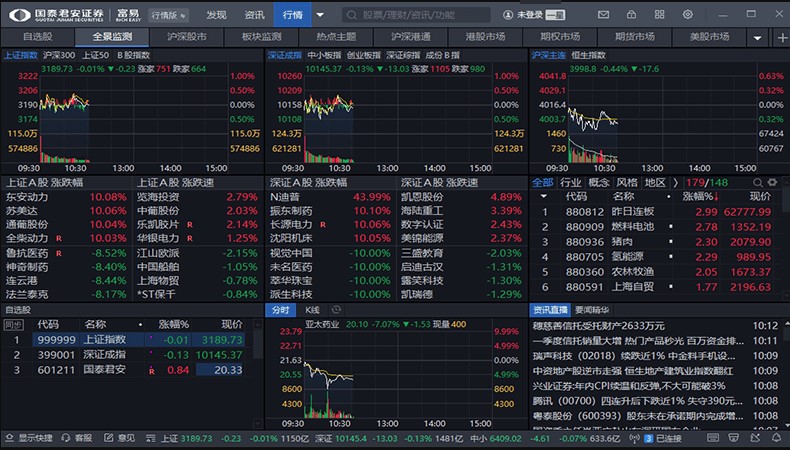Select 国泰君安 601211 watchlist row
This screenshot has height=450, width=790.
pyautogui.click(x=124, y=370)
